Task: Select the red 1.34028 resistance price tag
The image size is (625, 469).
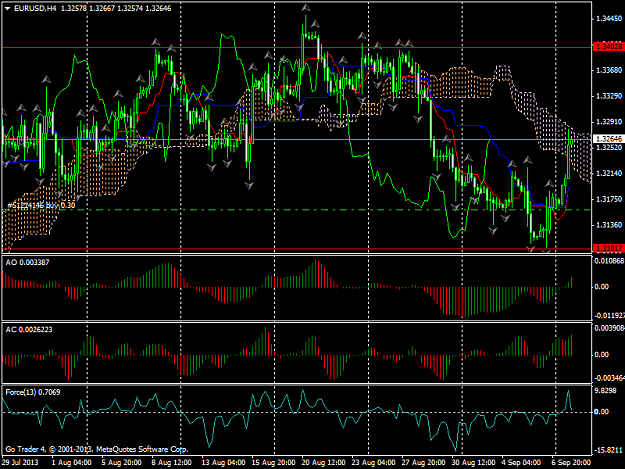Action: tap(609, 47)
